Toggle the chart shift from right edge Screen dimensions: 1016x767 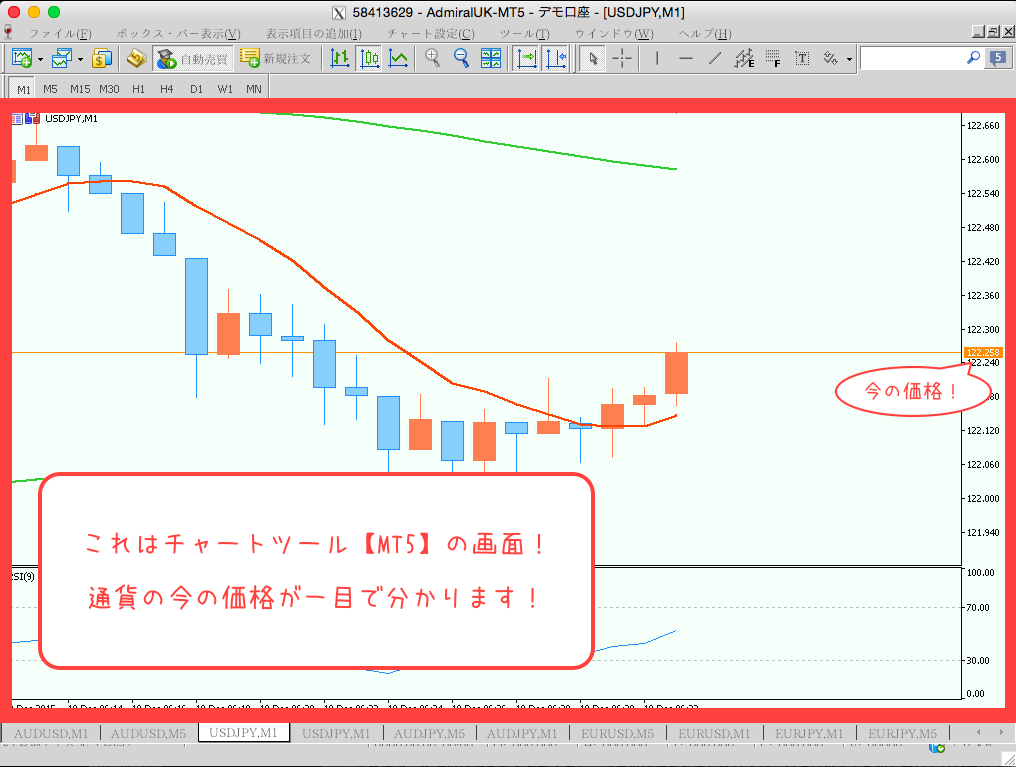coord(556,58)
